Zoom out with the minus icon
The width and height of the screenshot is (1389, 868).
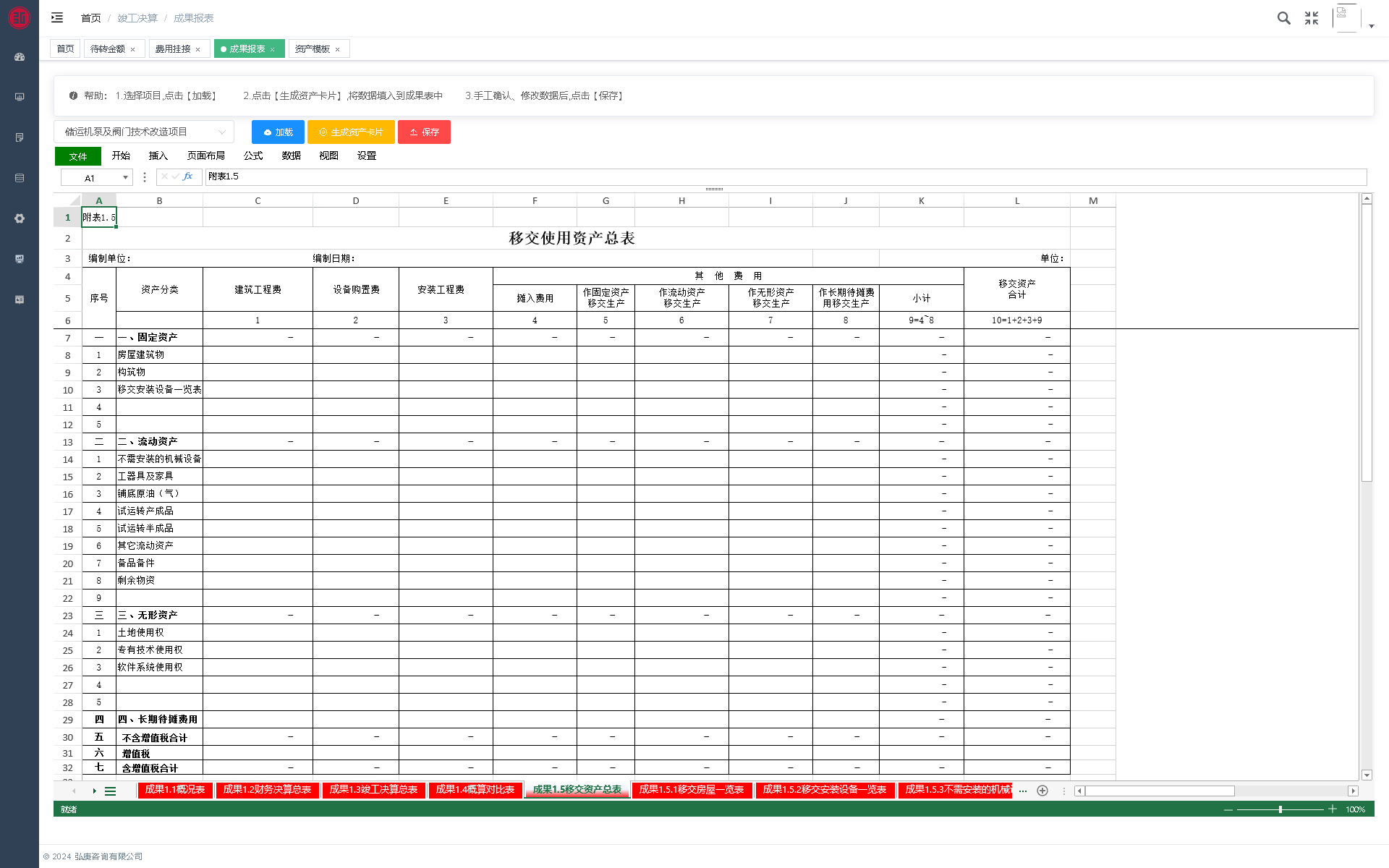1228,809
